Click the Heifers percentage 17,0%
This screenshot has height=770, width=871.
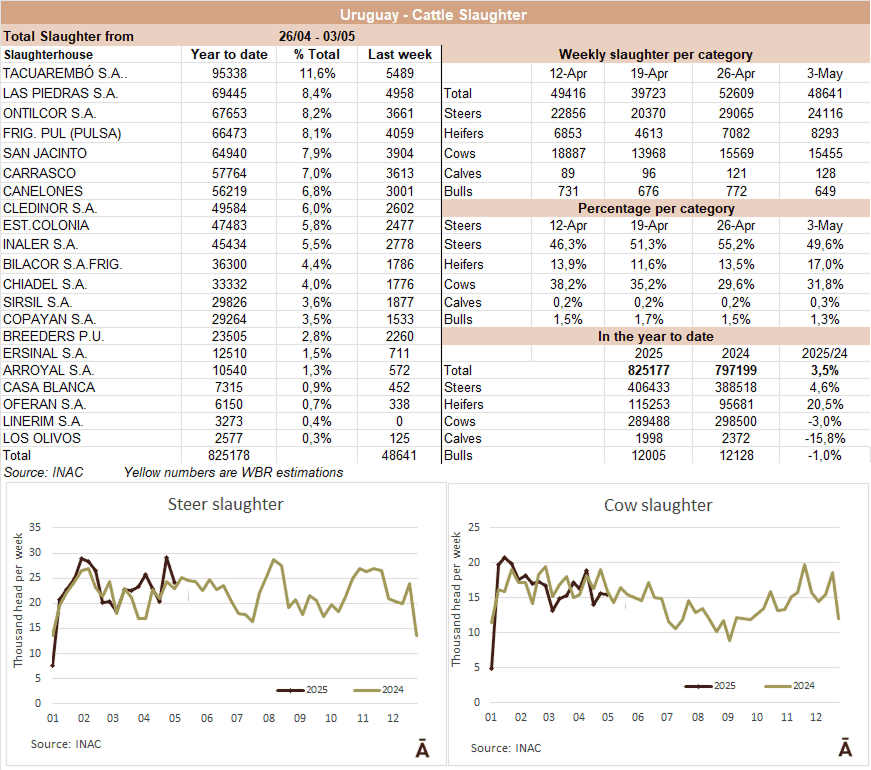pyautogui.click(x=824, y=264)
